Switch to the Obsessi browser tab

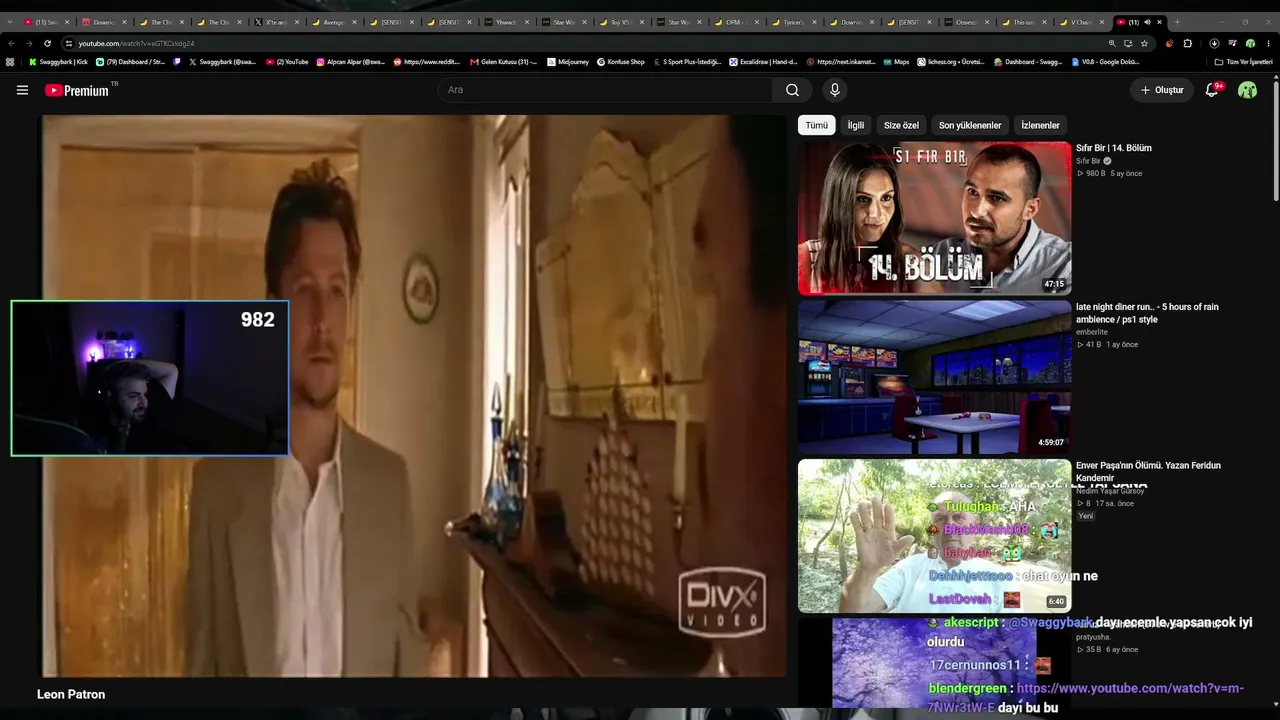tap(966, 22)
